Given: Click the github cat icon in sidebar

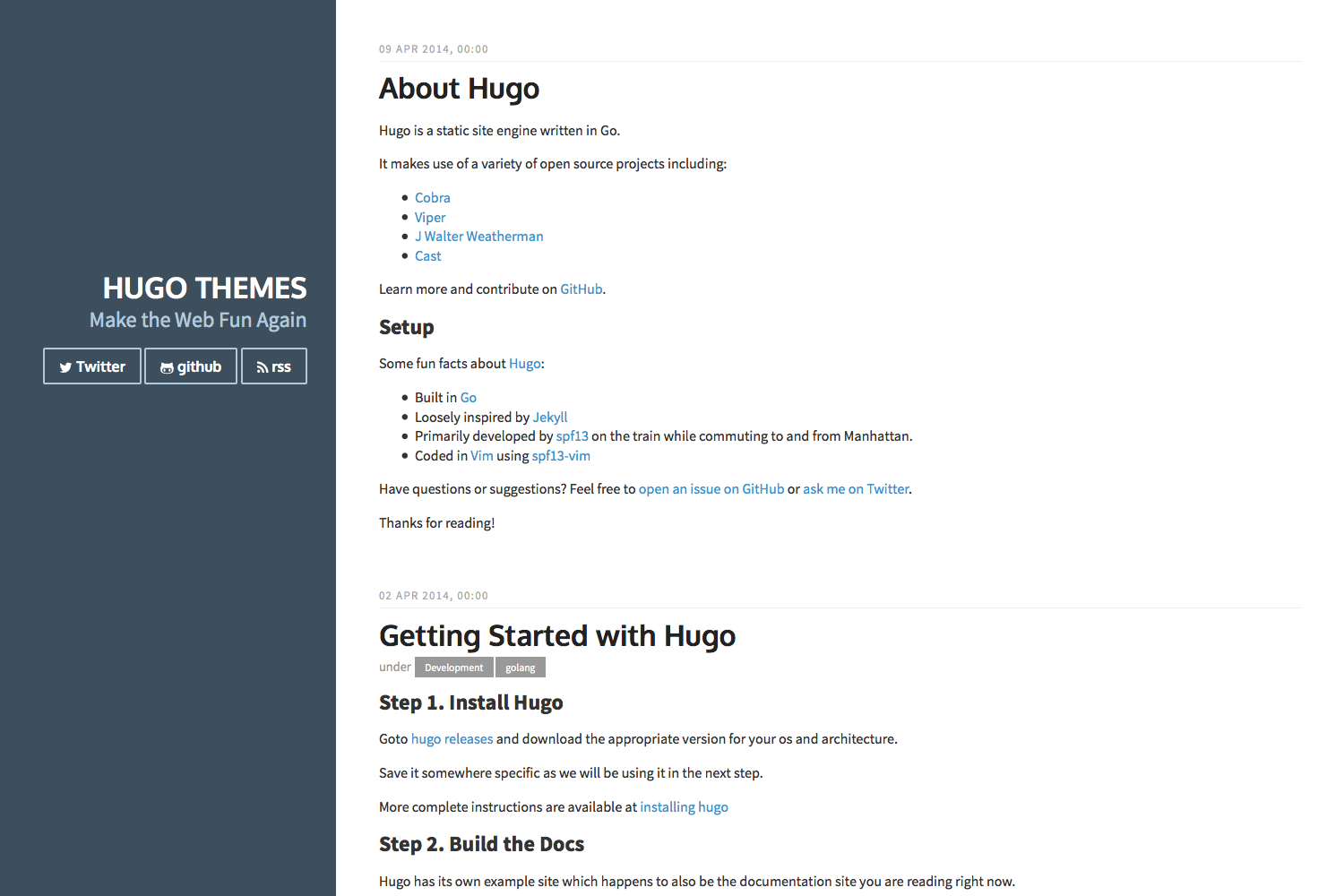Looking at the screenshot, I should point(167,367).
